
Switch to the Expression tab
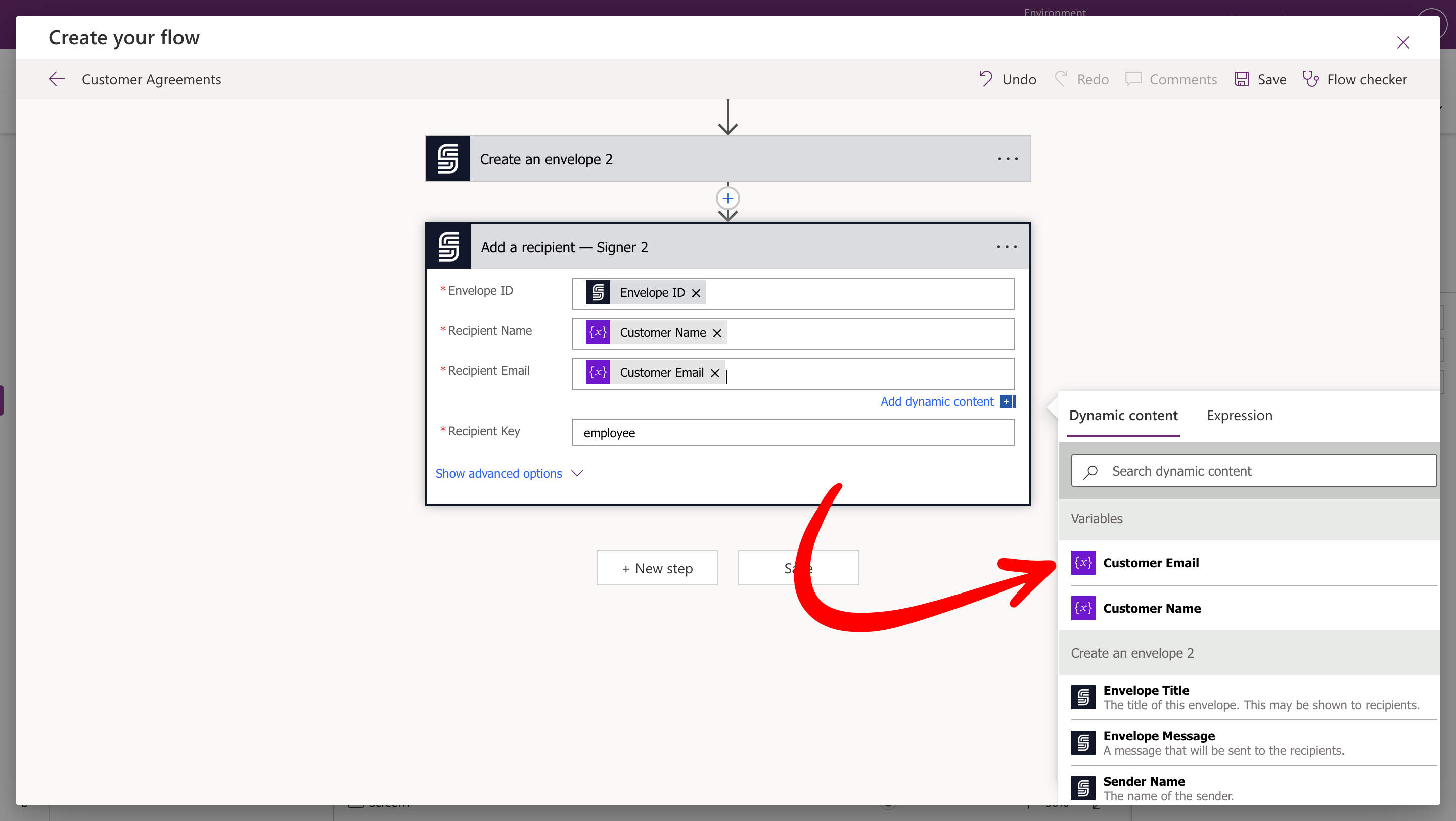[1239, 416]
